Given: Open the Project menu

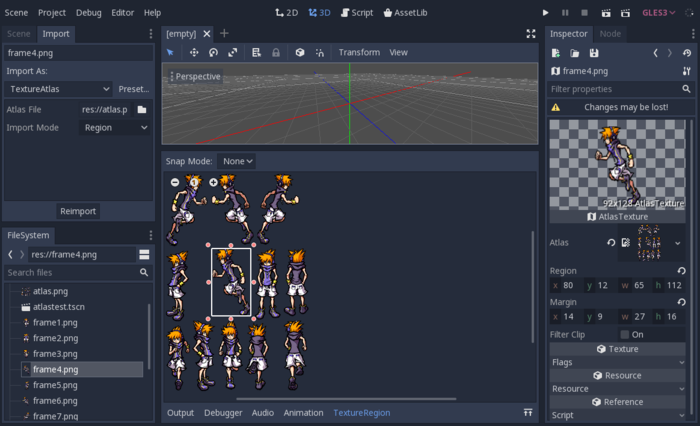Looking at the screenshot, I should pos(52,13).
